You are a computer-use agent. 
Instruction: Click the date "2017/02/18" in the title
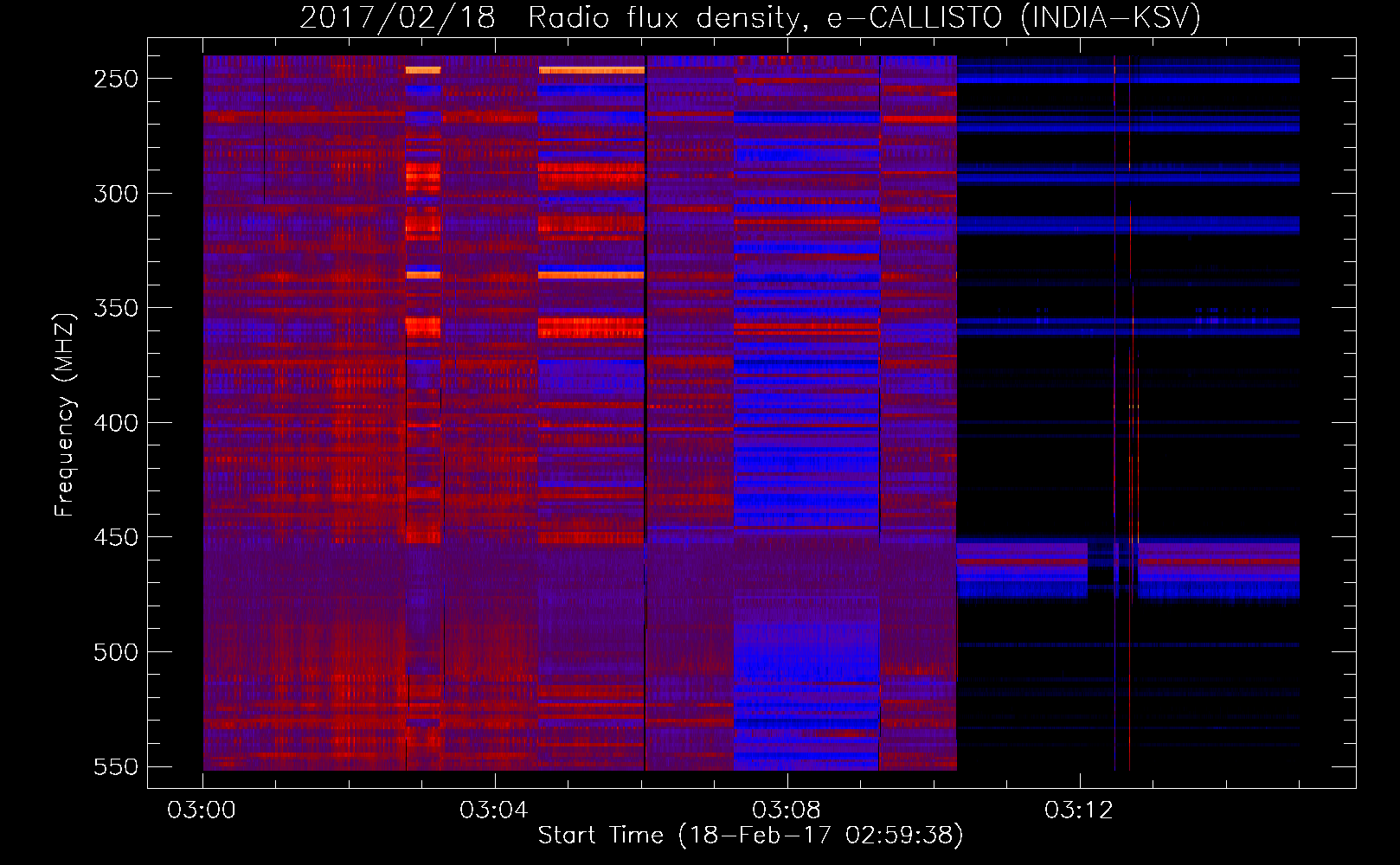click(x=397, y=18)
